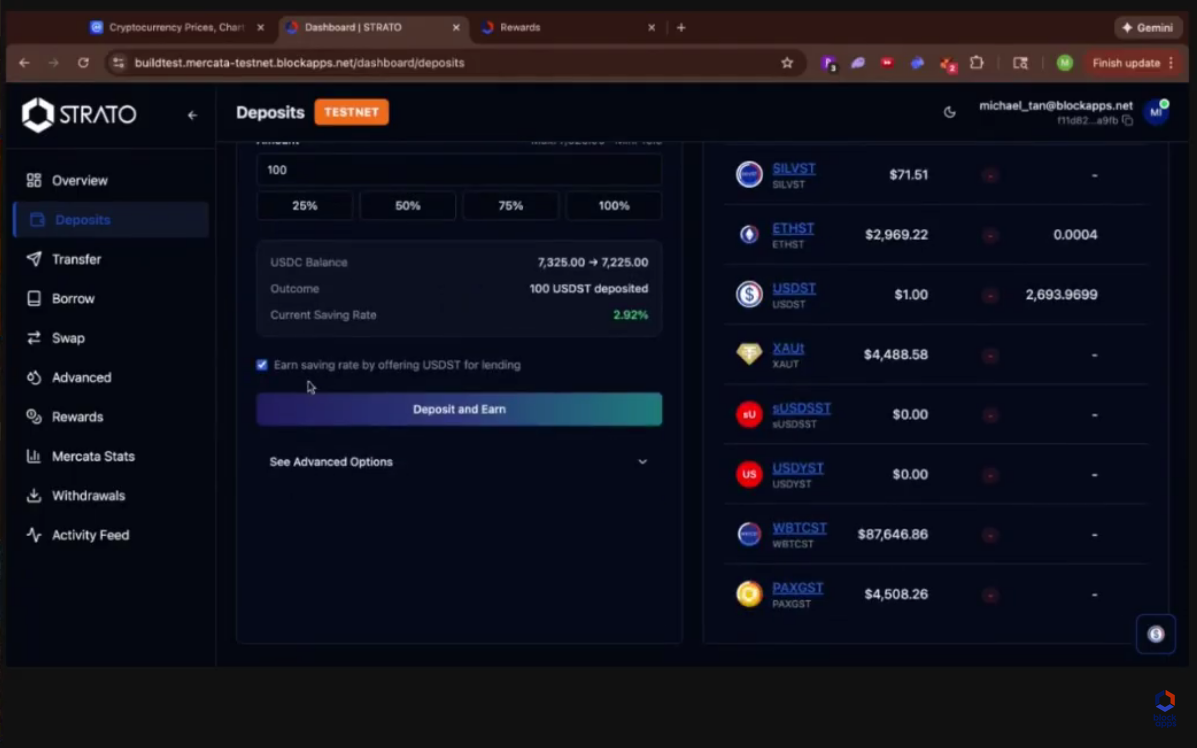Screen dimensions: 1197x748
Task: Open the Swap page in sidebar
Action: click(x=68, y=338)
